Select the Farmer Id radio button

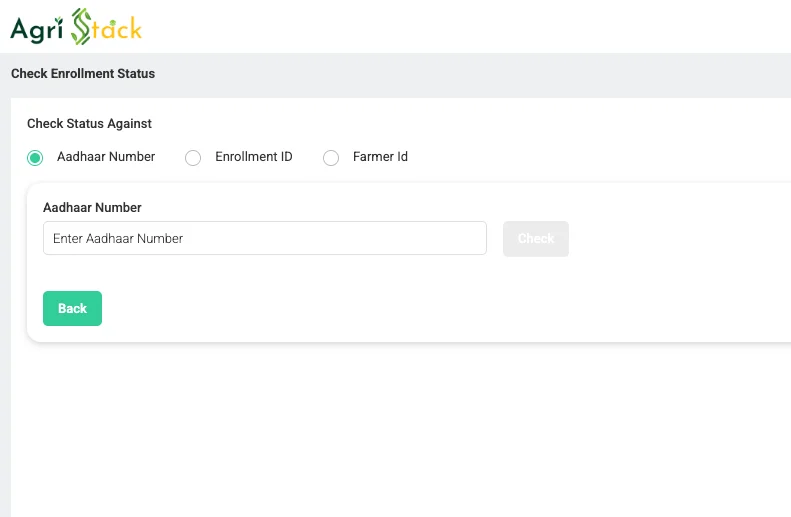point(331,158)
